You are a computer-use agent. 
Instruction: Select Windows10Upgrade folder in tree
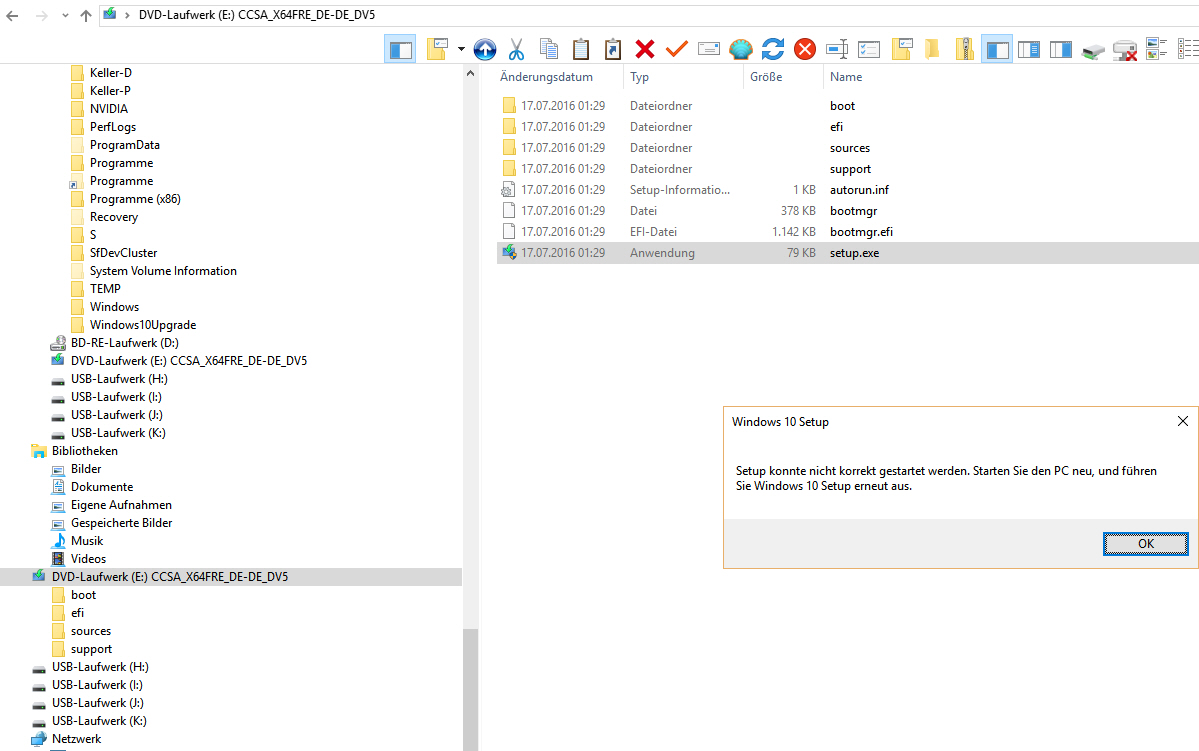142,325
